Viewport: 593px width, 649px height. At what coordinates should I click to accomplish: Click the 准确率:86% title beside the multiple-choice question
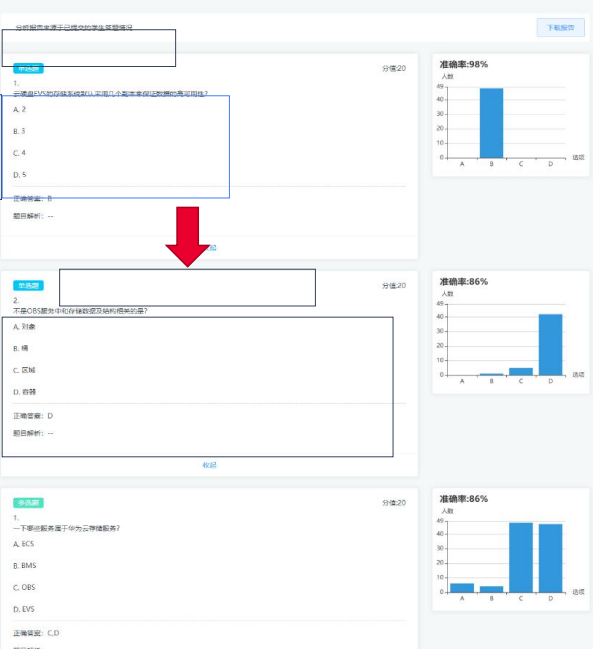click(463, 499)
